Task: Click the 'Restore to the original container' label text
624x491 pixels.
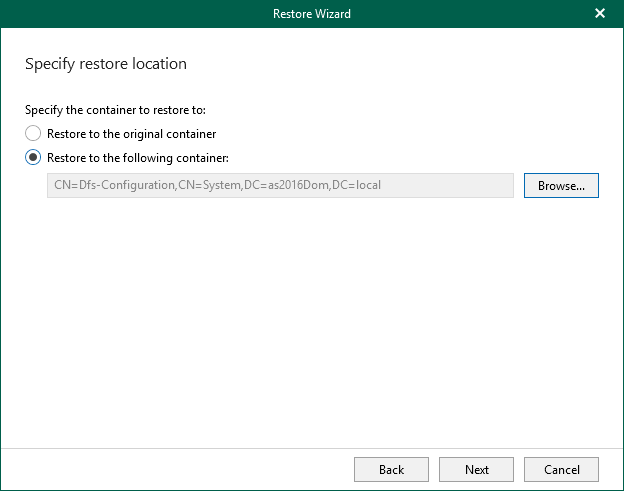Action: [131, 133]
